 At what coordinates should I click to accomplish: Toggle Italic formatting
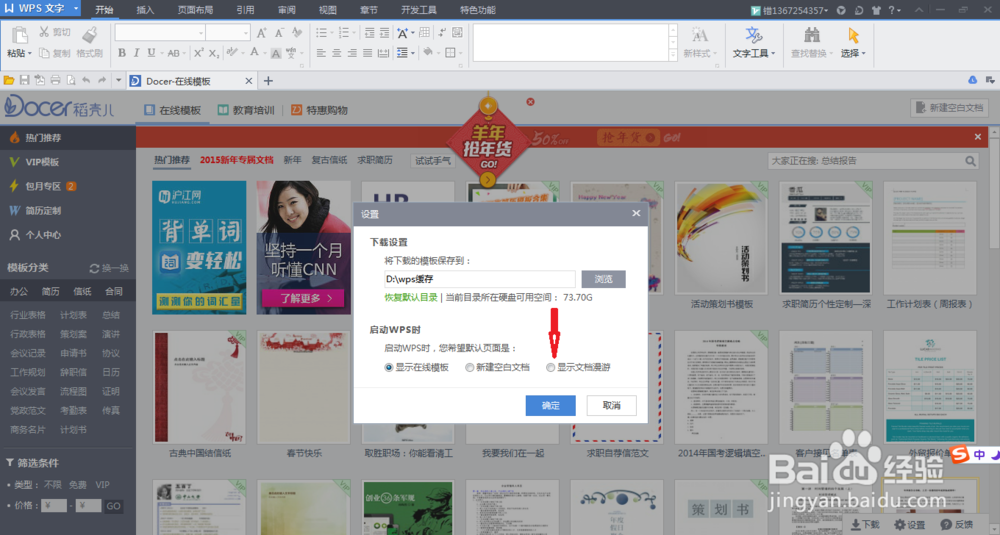[136, 53]
